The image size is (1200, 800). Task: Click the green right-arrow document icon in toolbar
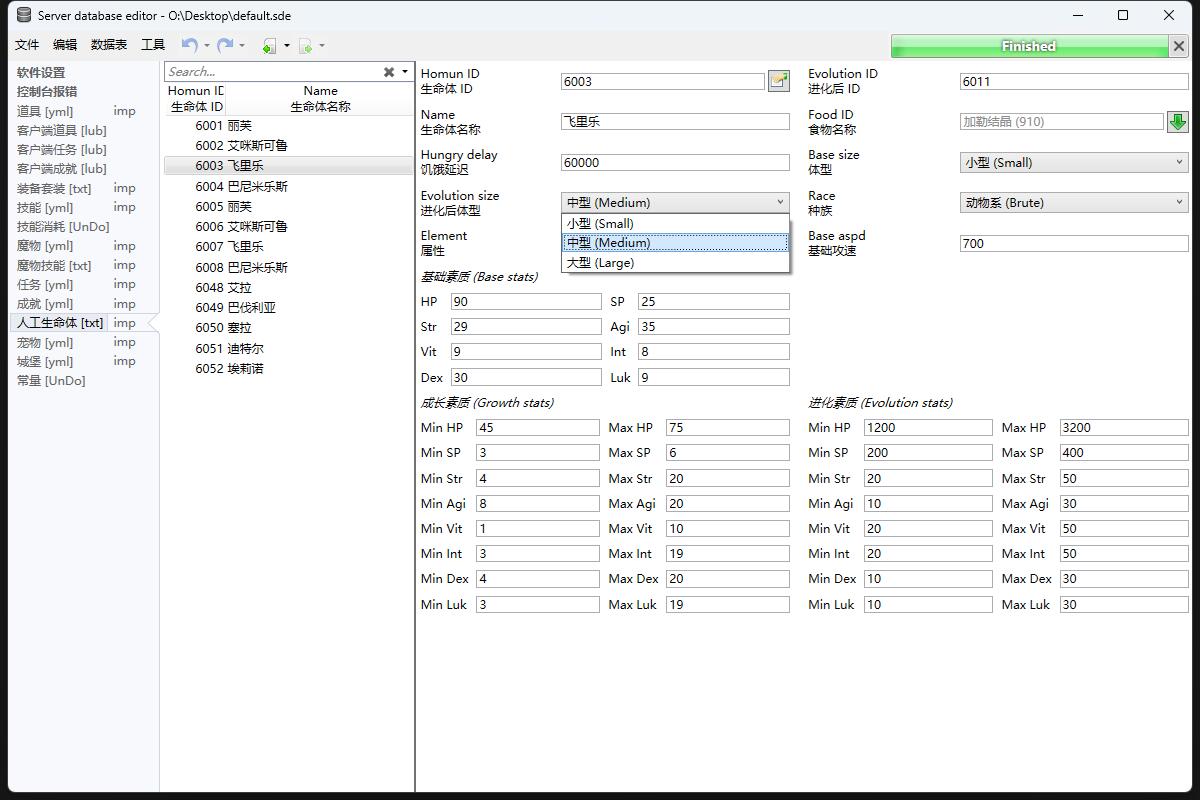coord(306,46)
